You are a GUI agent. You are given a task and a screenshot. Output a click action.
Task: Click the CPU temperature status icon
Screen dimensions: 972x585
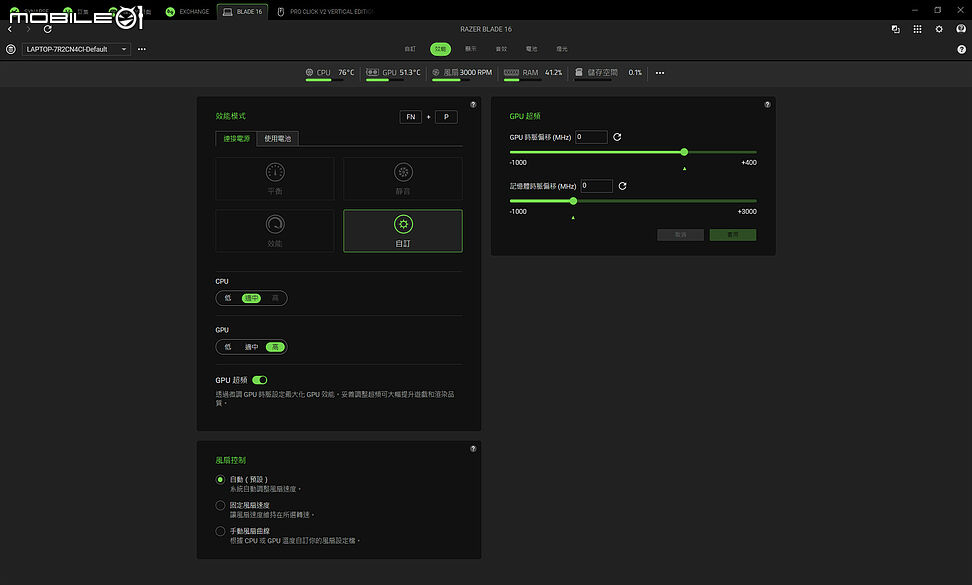(309, 73)
